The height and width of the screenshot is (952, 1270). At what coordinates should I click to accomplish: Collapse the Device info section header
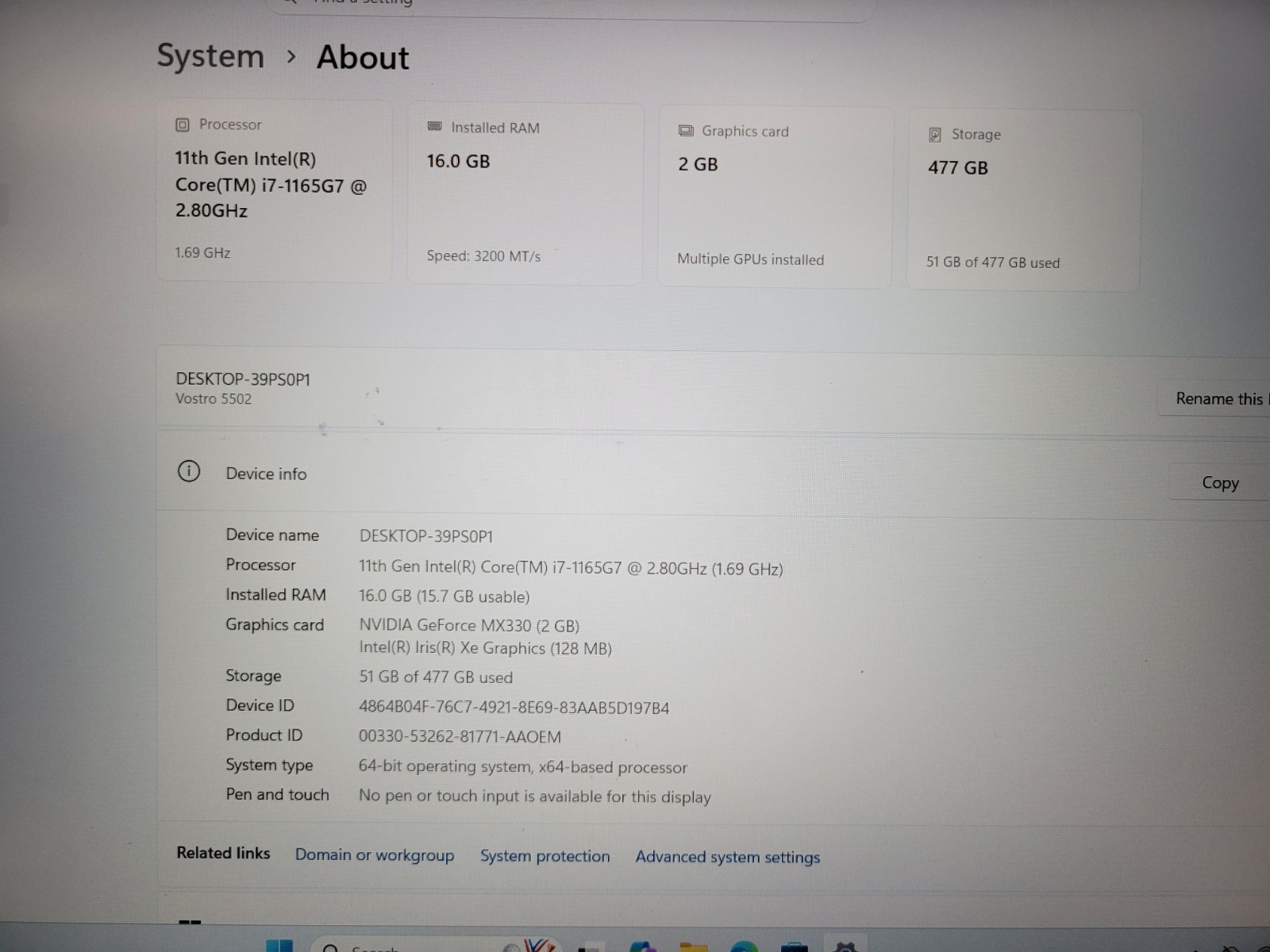tap(713, 474)
